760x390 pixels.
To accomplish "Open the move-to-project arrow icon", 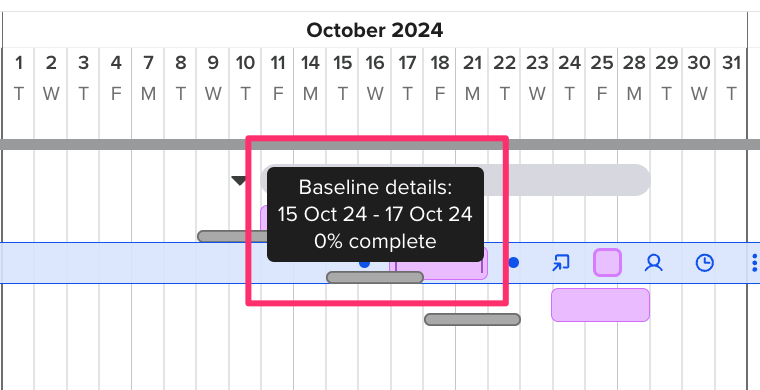I will coord(560,263).
